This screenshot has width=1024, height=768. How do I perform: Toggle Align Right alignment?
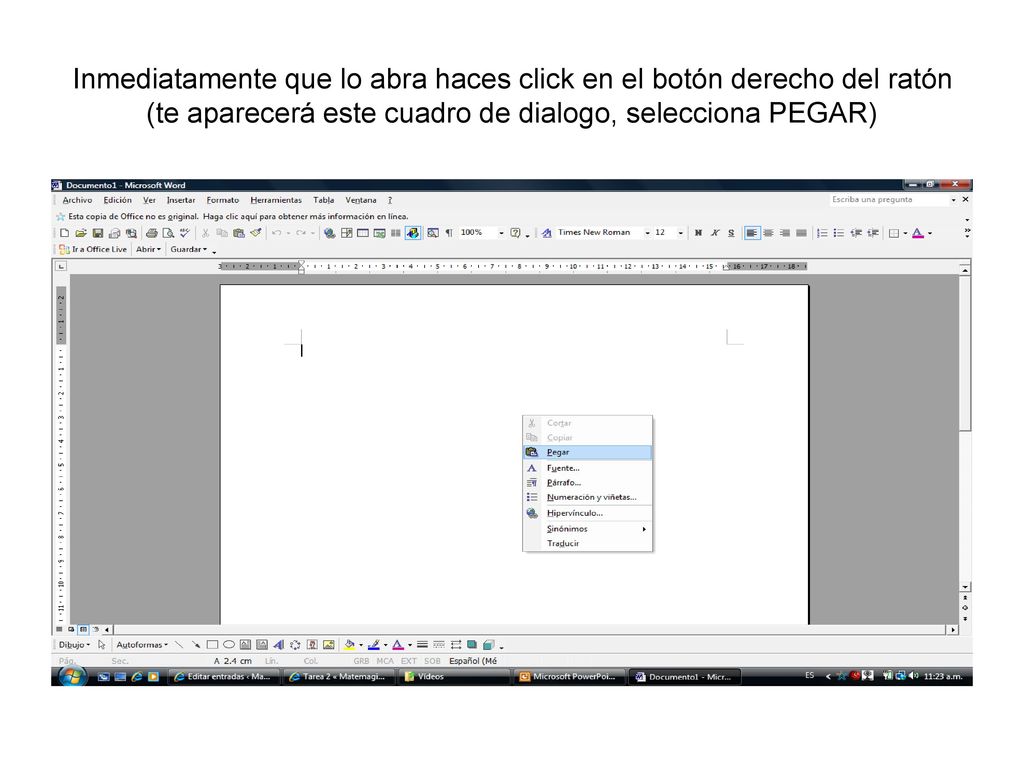point(785,233)
